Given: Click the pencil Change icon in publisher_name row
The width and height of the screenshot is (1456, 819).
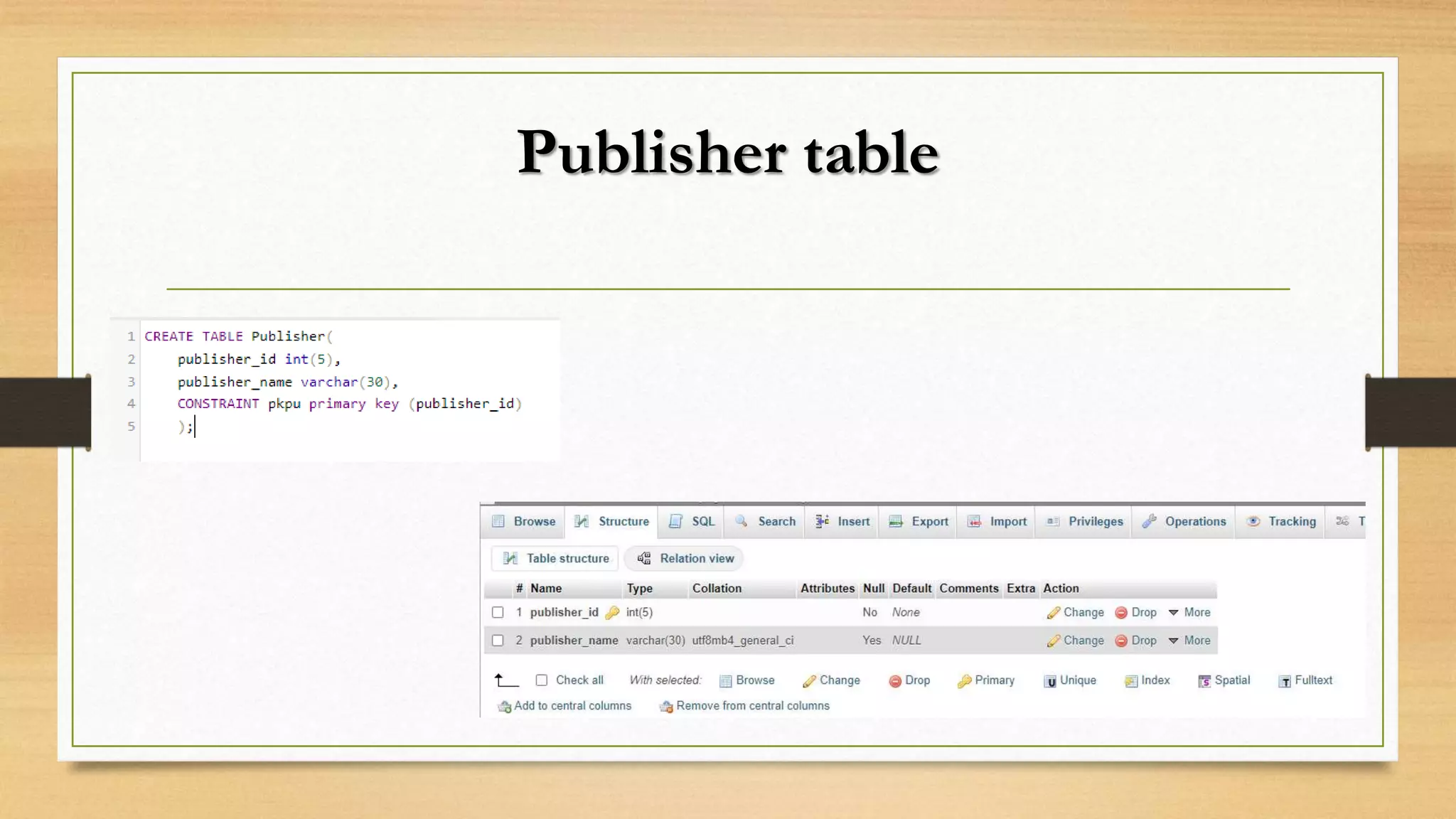Looking at the screenshot, I should 1053,641.
